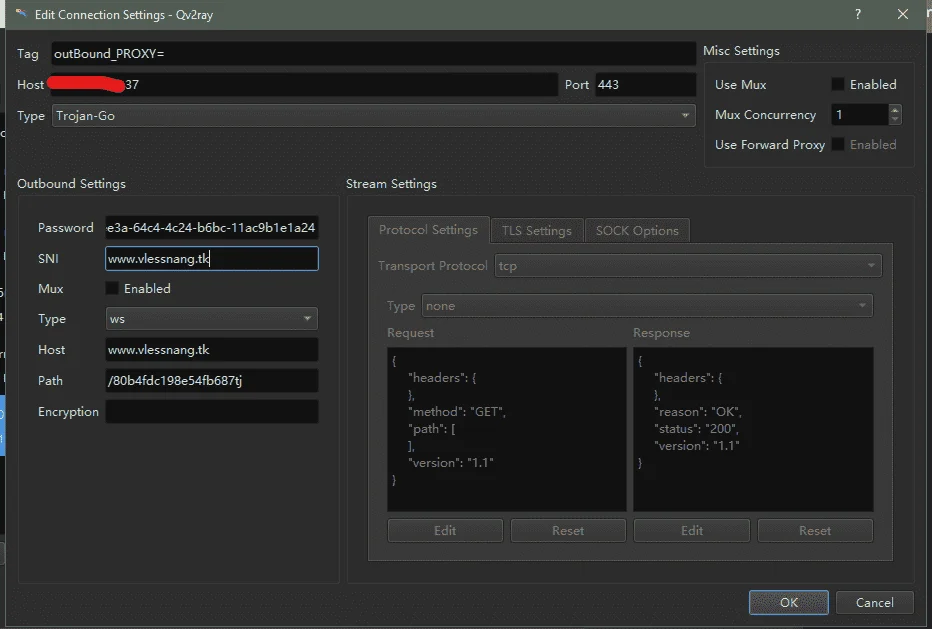Switch to the SOCK Options tab
This screenshot has width=932, height=629.
[637, 231]
